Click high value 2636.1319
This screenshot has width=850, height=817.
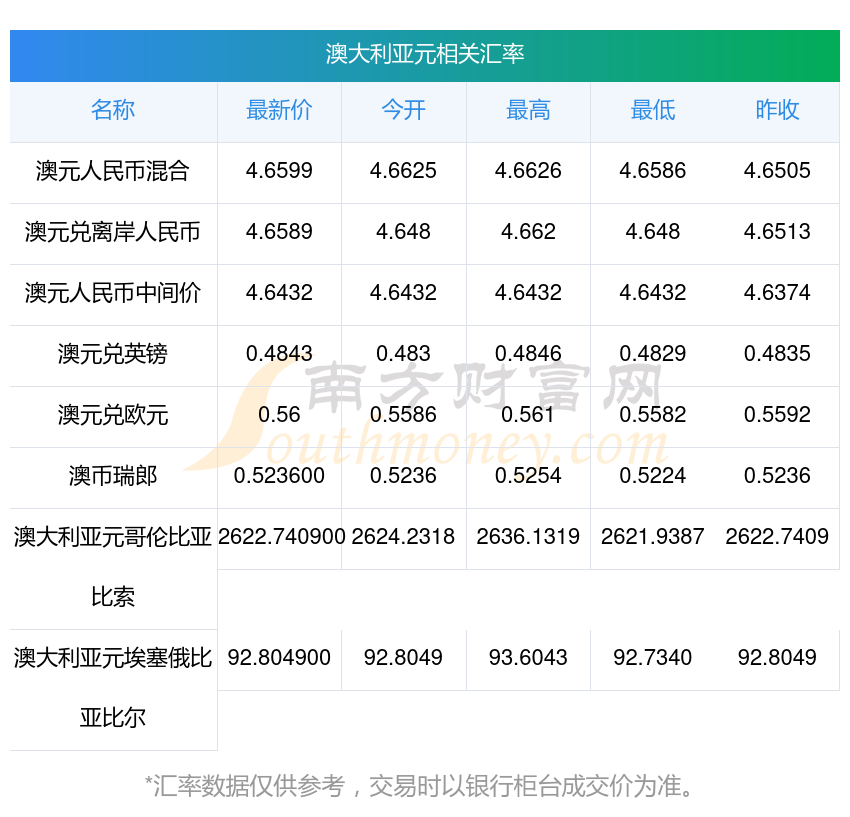coord(528,537)
